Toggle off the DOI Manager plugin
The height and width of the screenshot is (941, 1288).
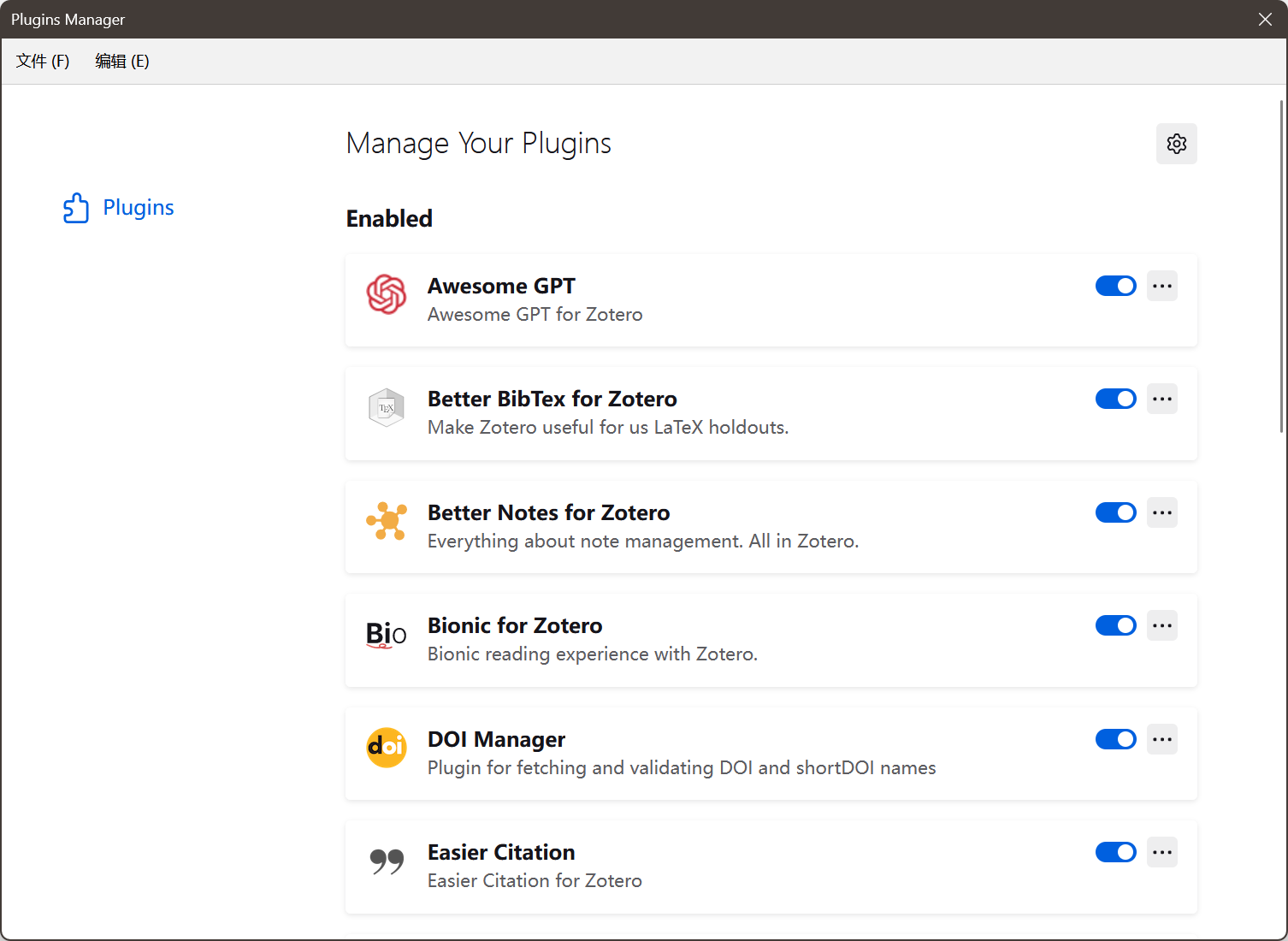click(x=1115, y=739)
